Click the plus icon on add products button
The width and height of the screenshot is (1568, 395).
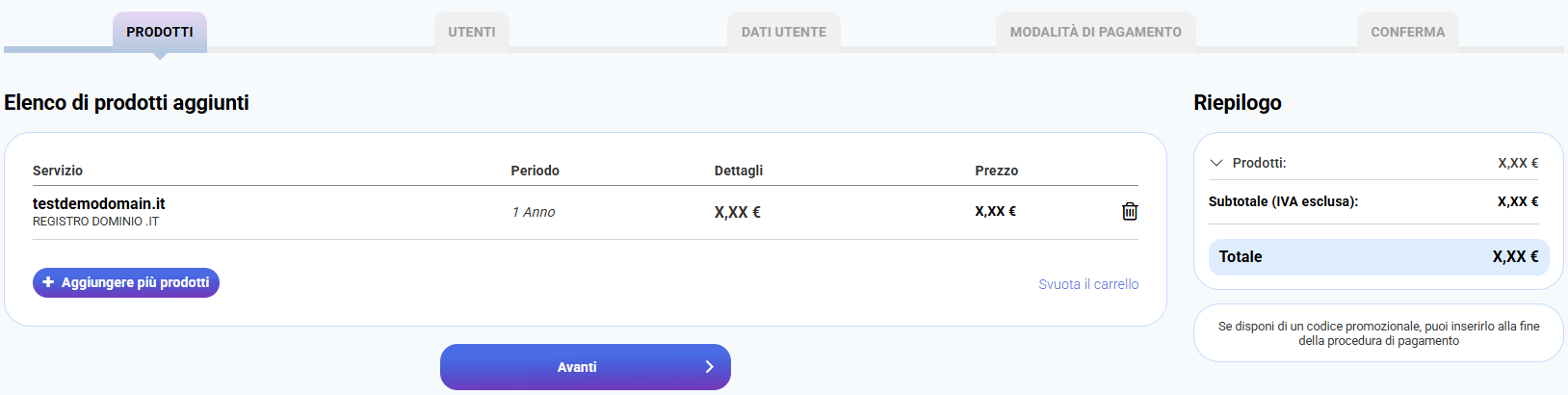(48, 282)
